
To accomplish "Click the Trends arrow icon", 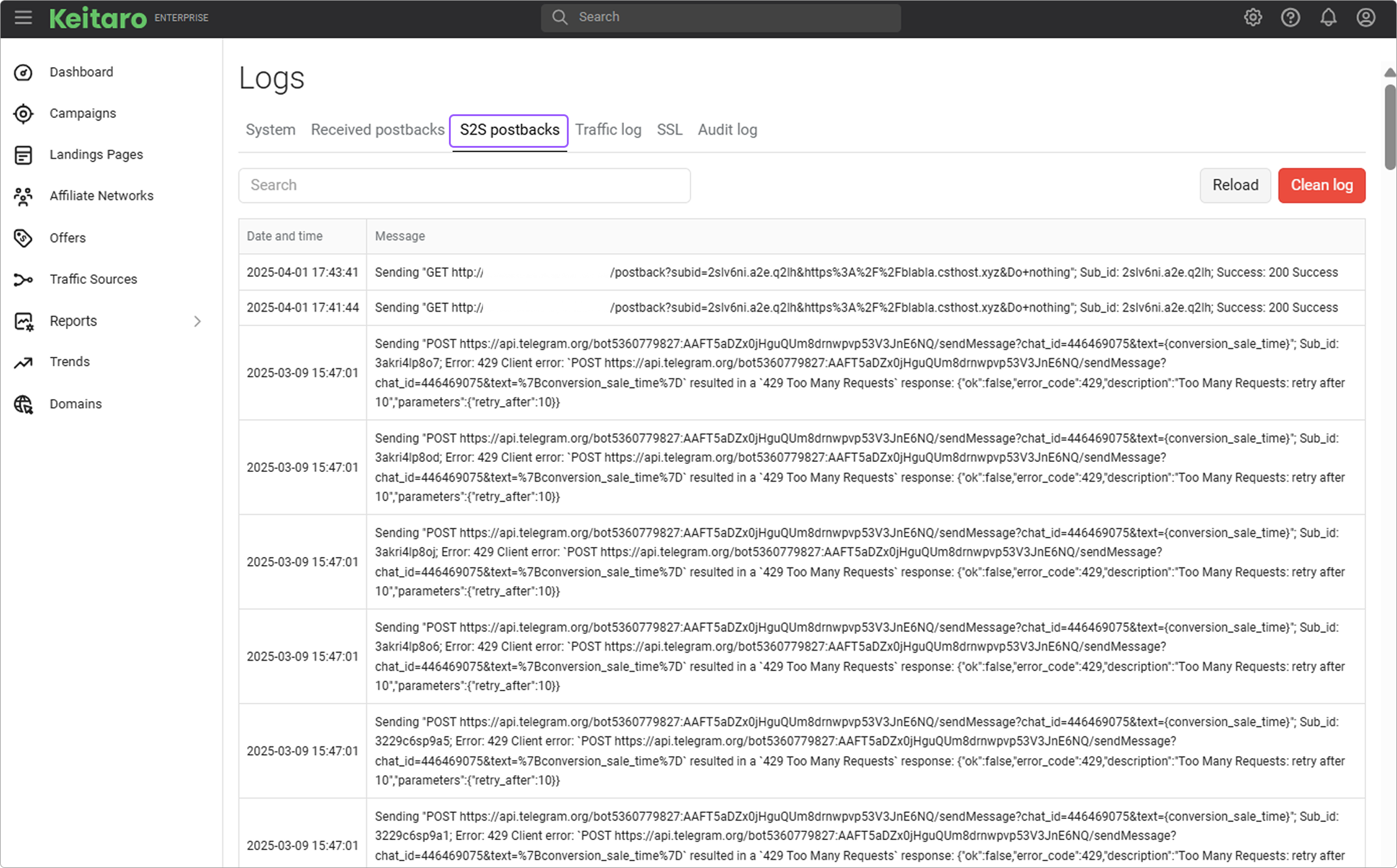I will pyautogui.click(x=23, y=362).
